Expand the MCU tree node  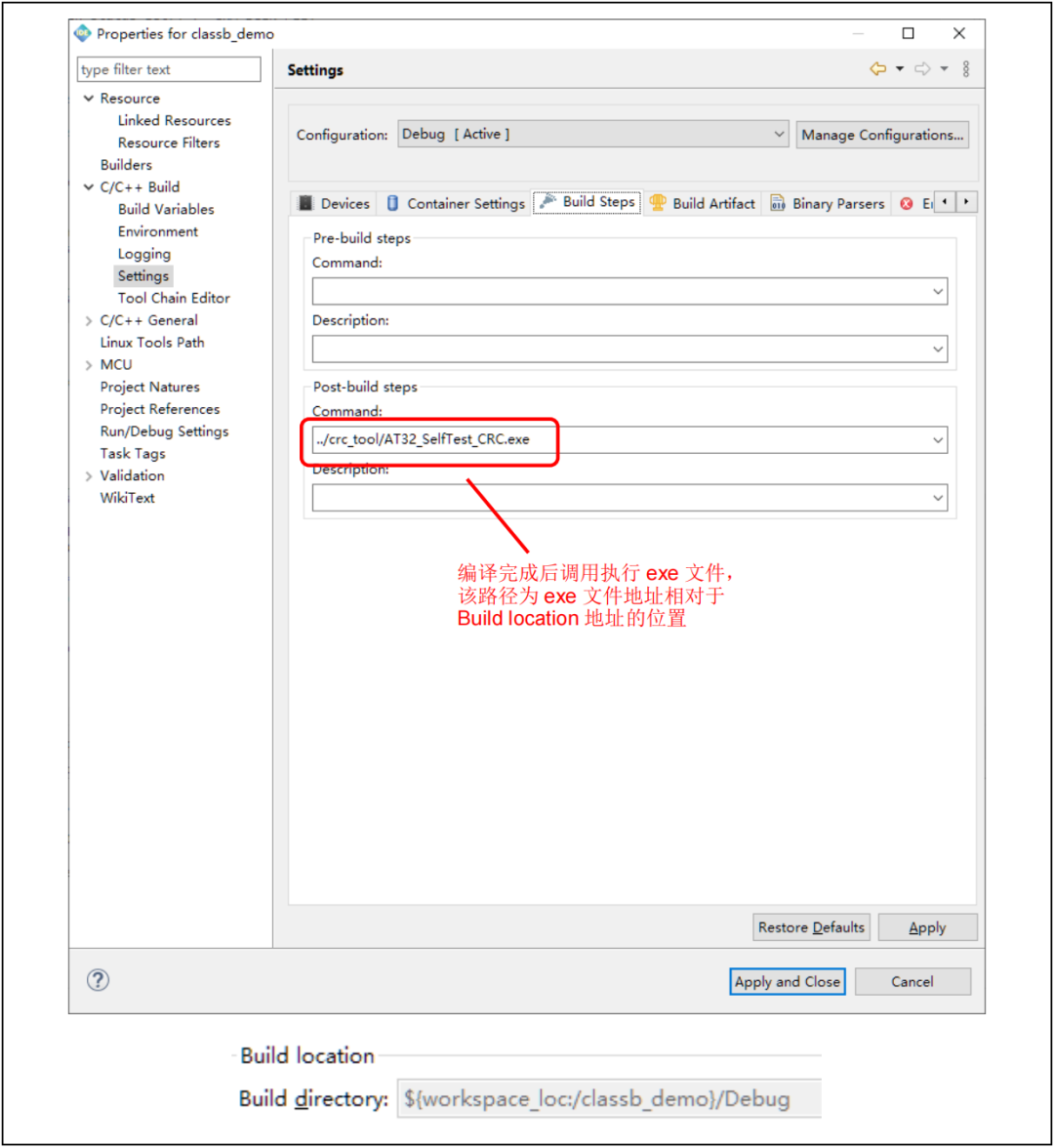point(89,365)
